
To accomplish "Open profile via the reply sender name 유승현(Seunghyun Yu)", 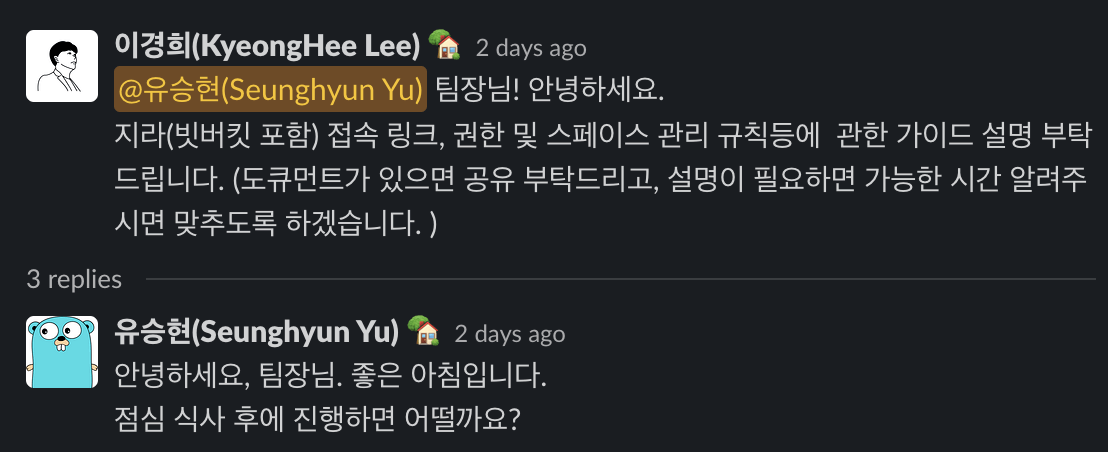I will click(257, 332).
